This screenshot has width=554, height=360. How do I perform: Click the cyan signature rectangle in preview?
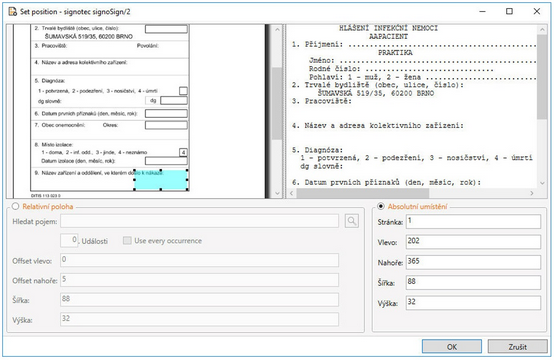[161, 181]
